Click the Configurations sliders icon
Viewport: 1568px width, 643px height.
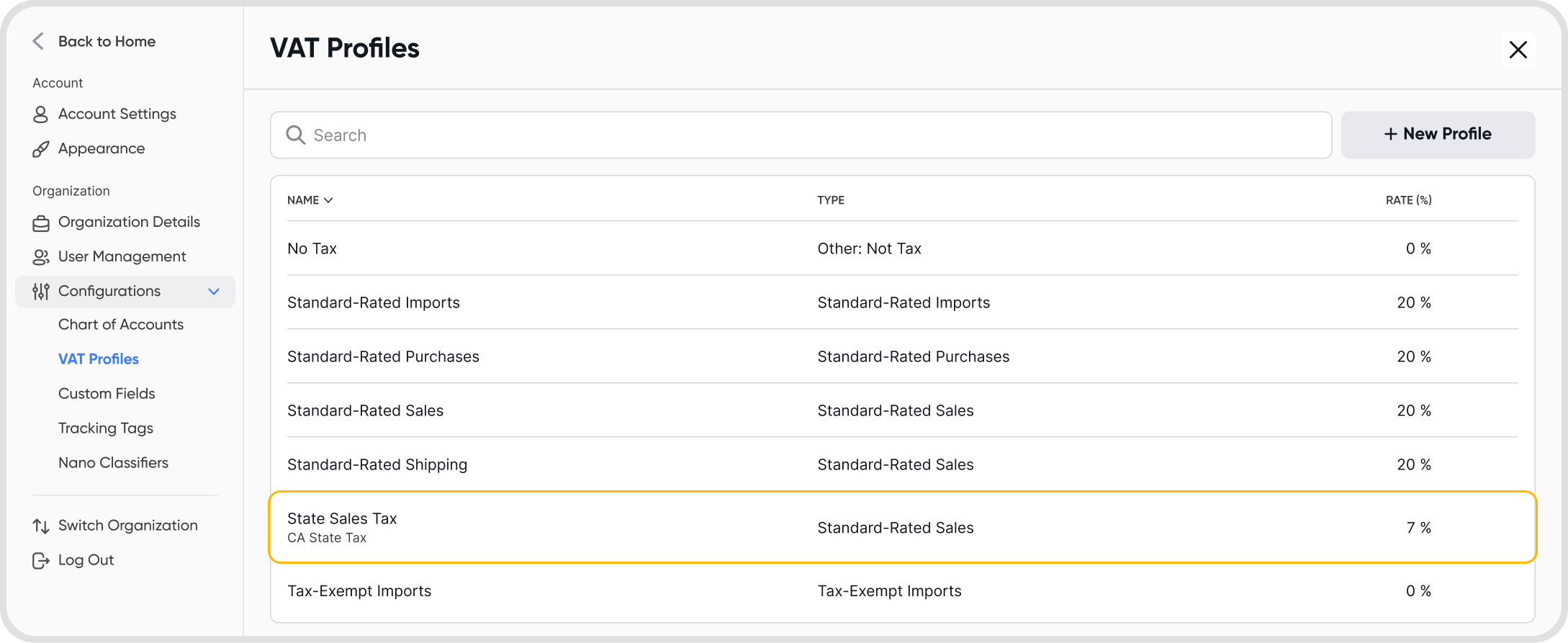coord(40,292)
